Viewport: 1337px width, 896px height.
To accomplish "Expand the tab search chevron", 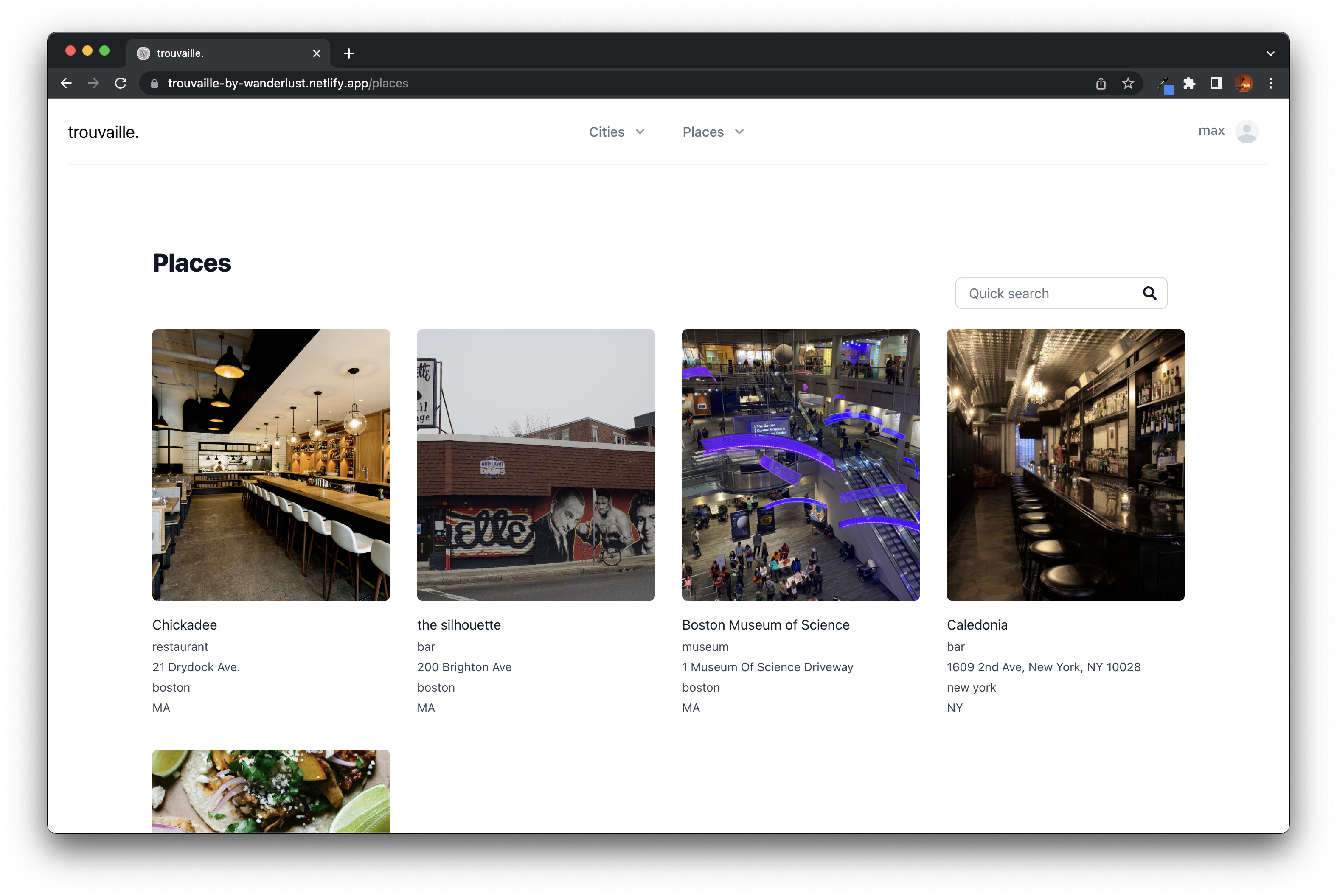I will (x=1270, y=53).
